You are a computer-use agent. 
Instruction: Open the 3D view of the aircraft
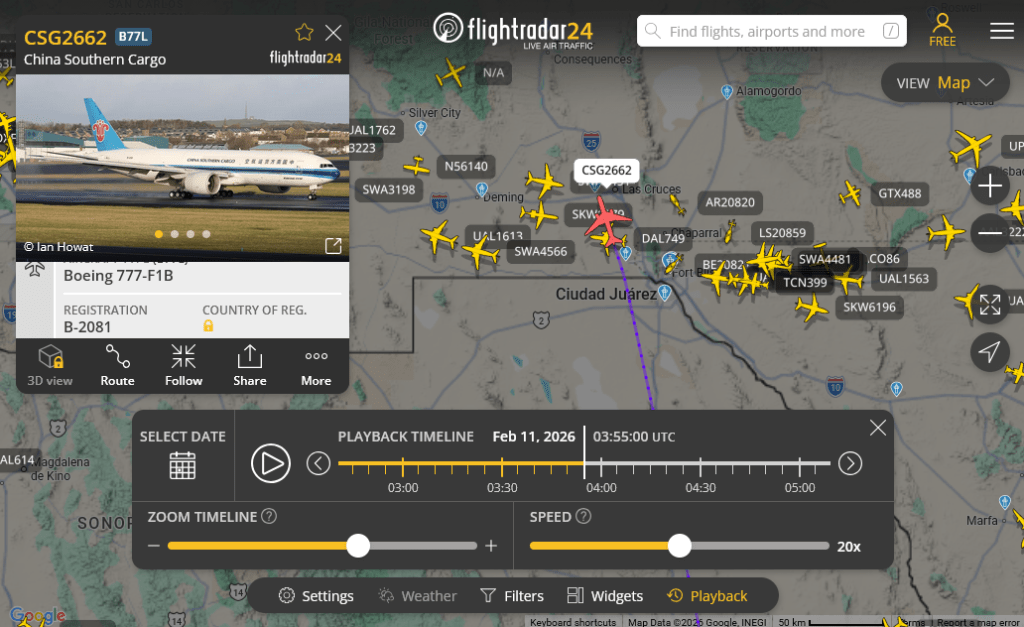[50, 366]
